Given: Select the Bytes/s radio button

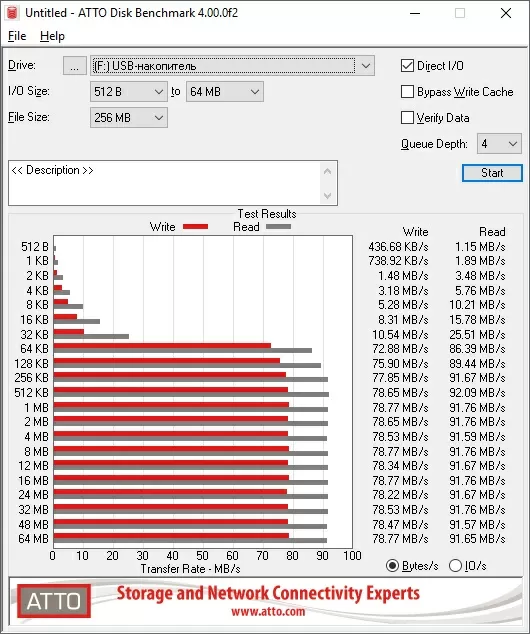Looking at the screenshot, I should (x=392, y=566).
